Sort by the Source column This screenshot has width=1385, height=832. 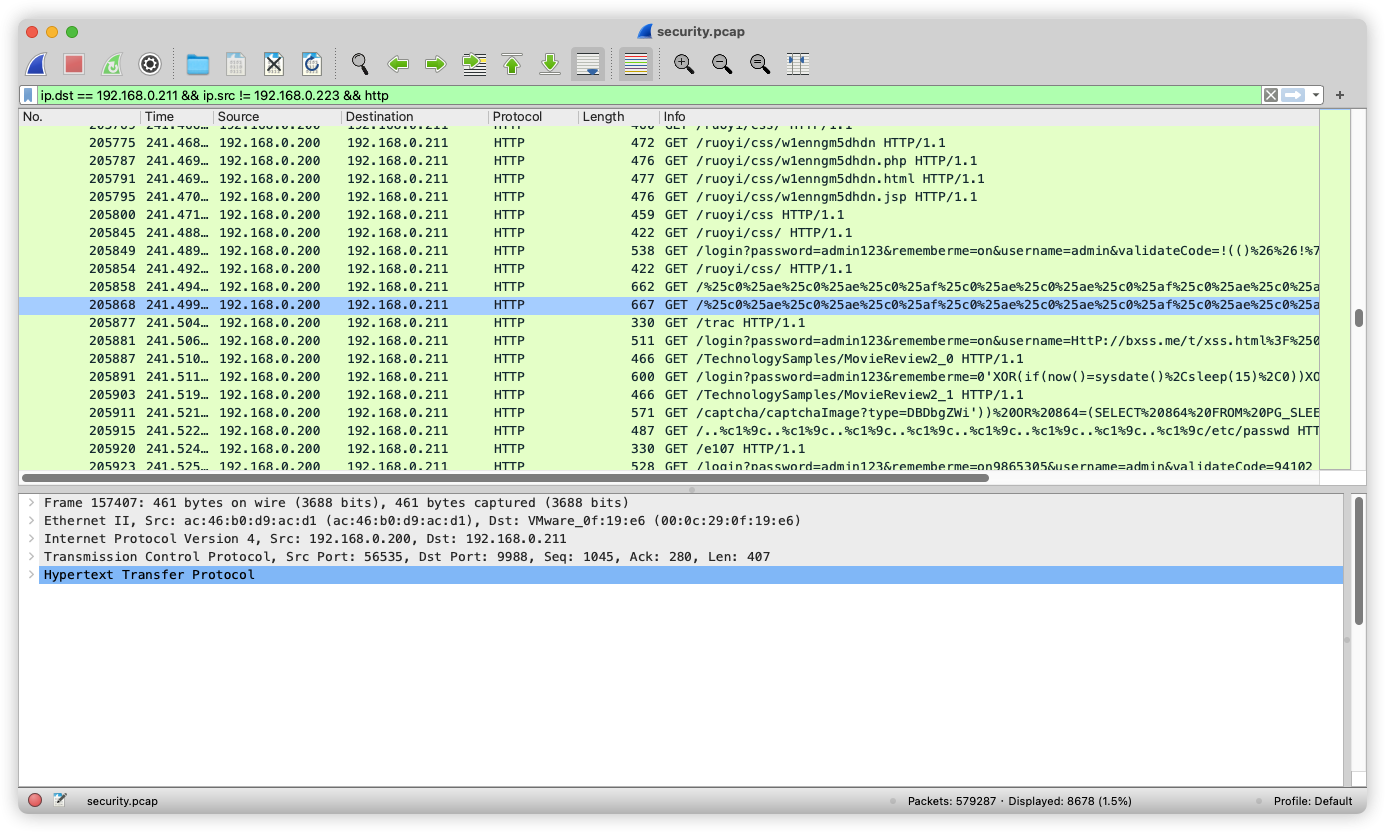277,117
